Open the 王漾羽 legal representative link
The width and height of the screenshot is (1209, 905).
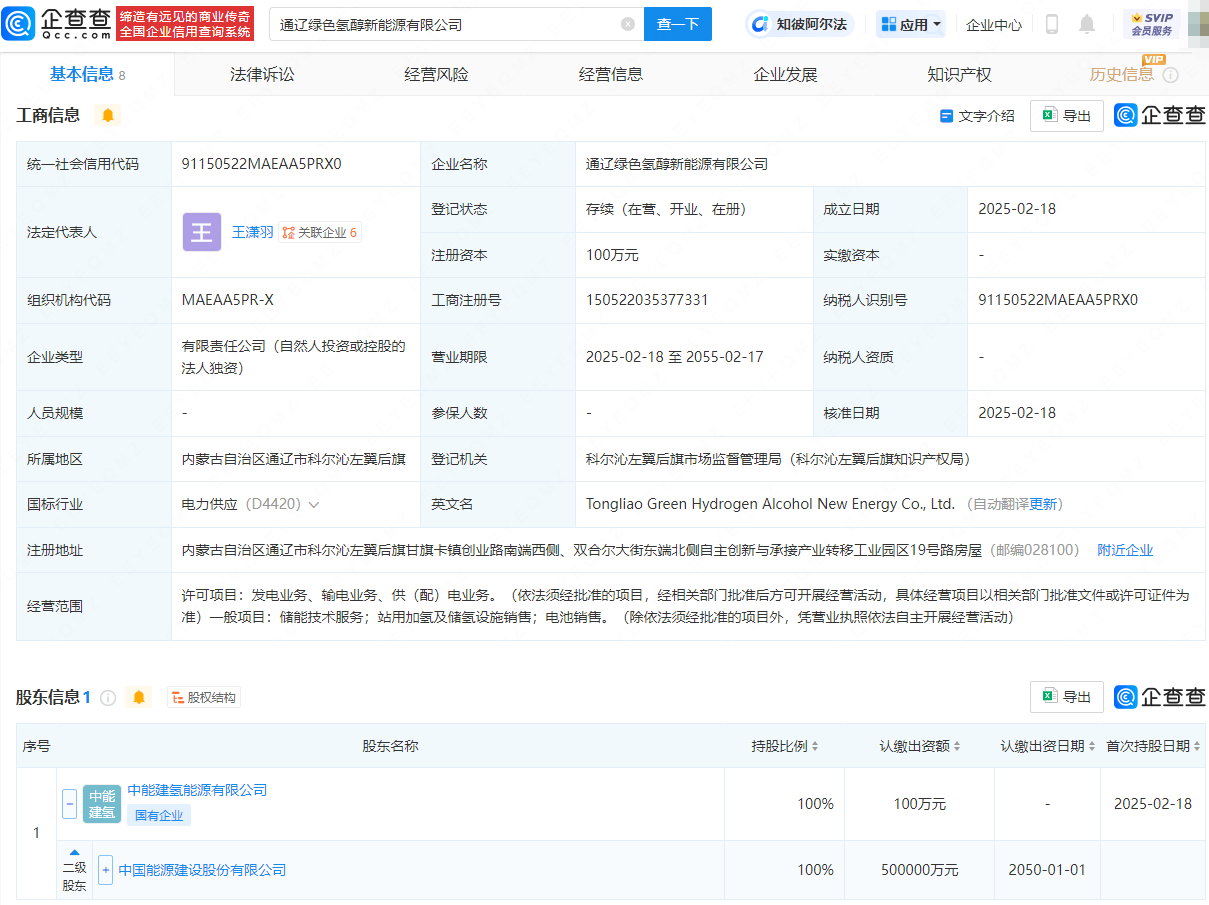pyautogui.click(x=252, y=232)
